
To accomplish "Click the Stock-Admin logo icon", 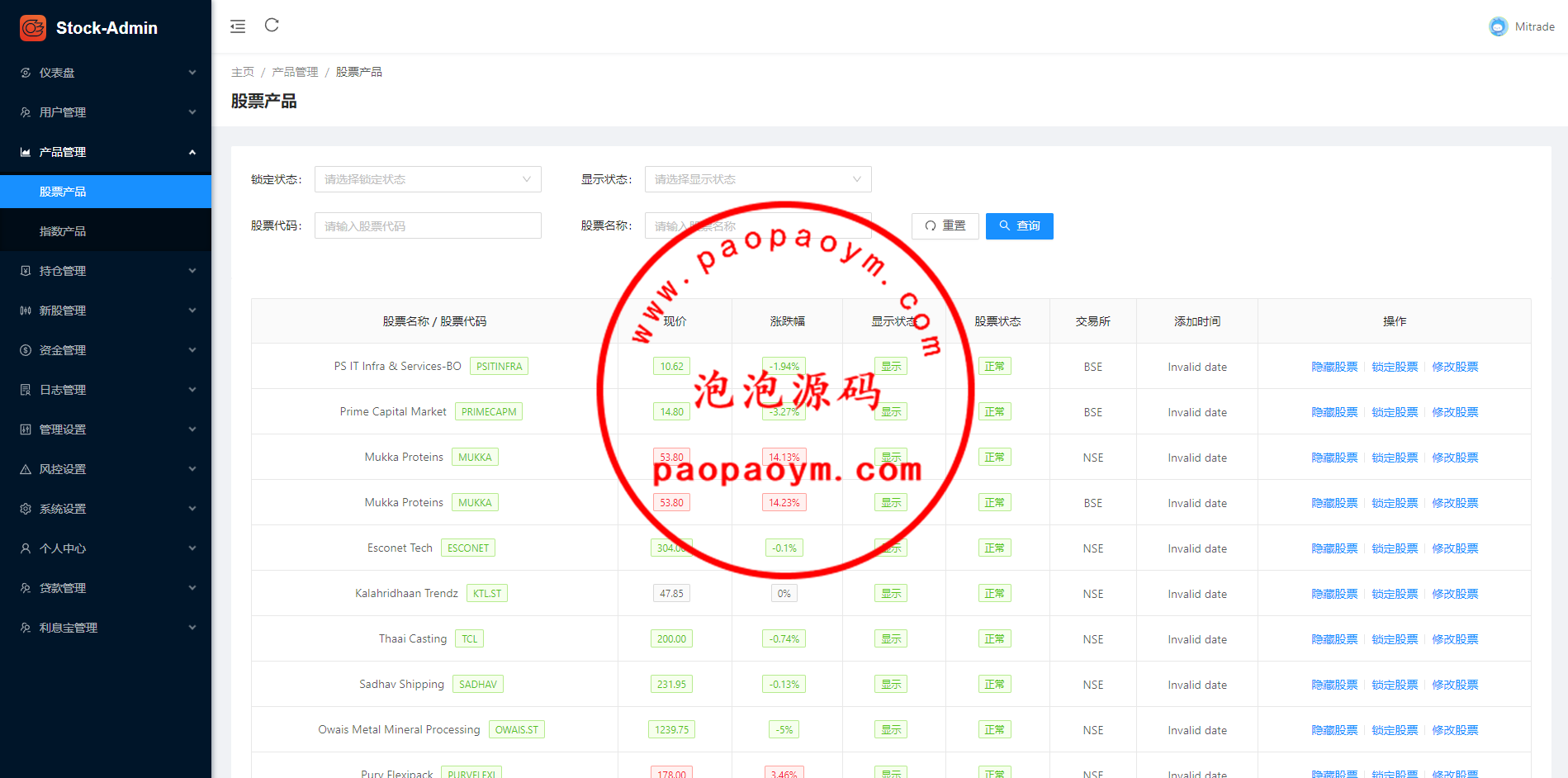I will pos(33,28).
